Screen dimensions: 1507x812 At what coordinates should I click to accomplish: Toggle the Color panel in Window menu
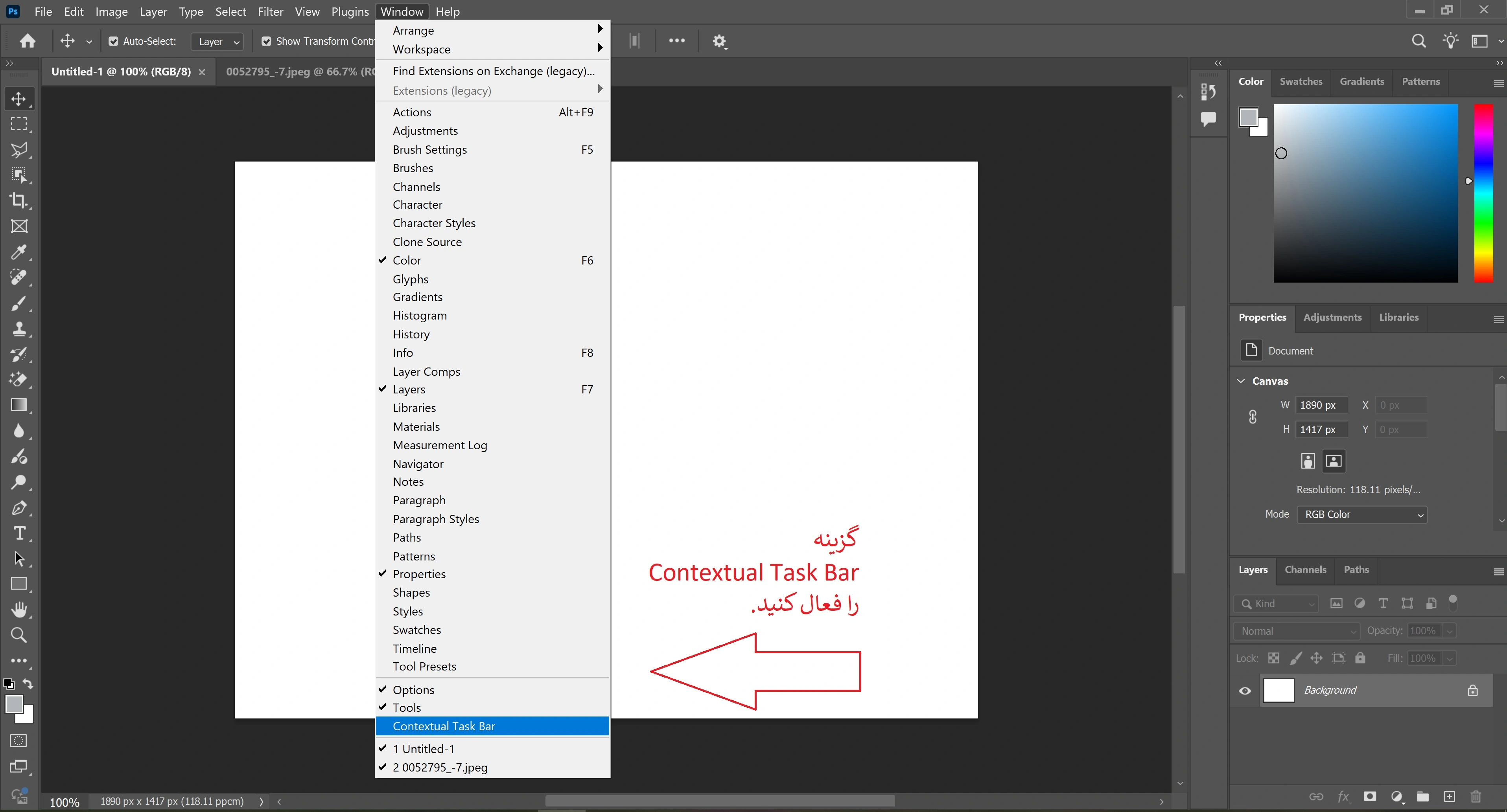[x=493, y=260]
